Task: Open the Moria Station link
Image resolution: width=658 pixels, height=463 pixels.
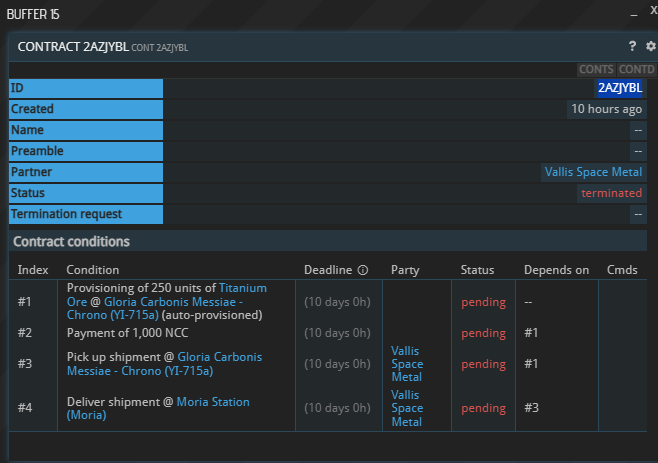Action: 213,402
